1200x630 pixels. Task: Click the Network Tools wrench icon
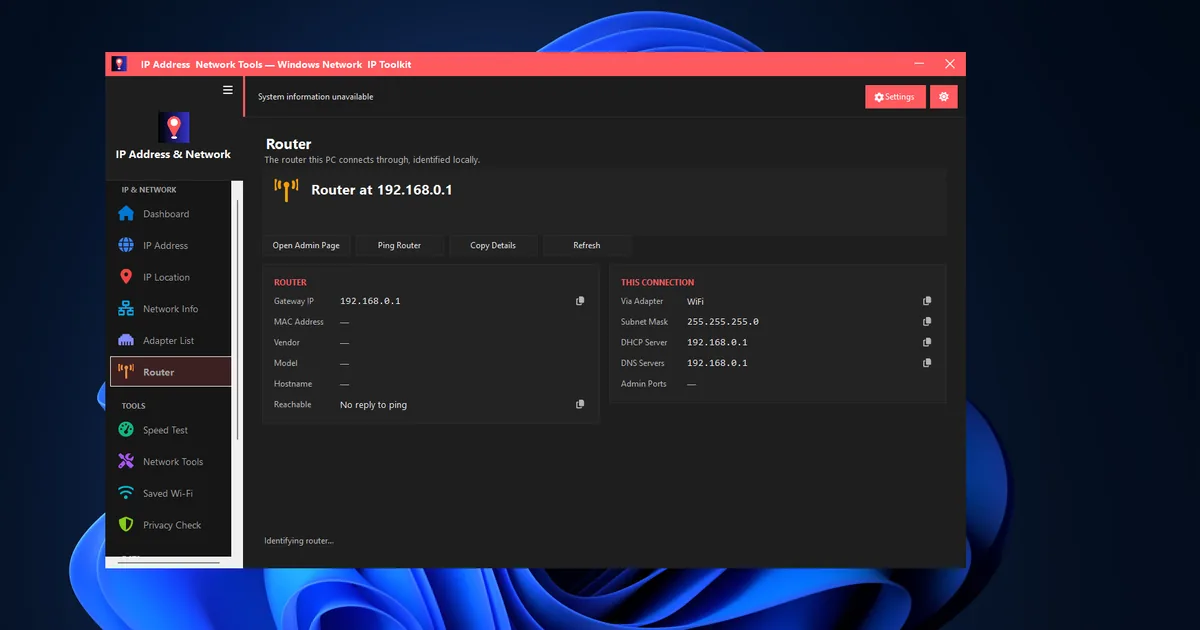(x=126, y=461)
